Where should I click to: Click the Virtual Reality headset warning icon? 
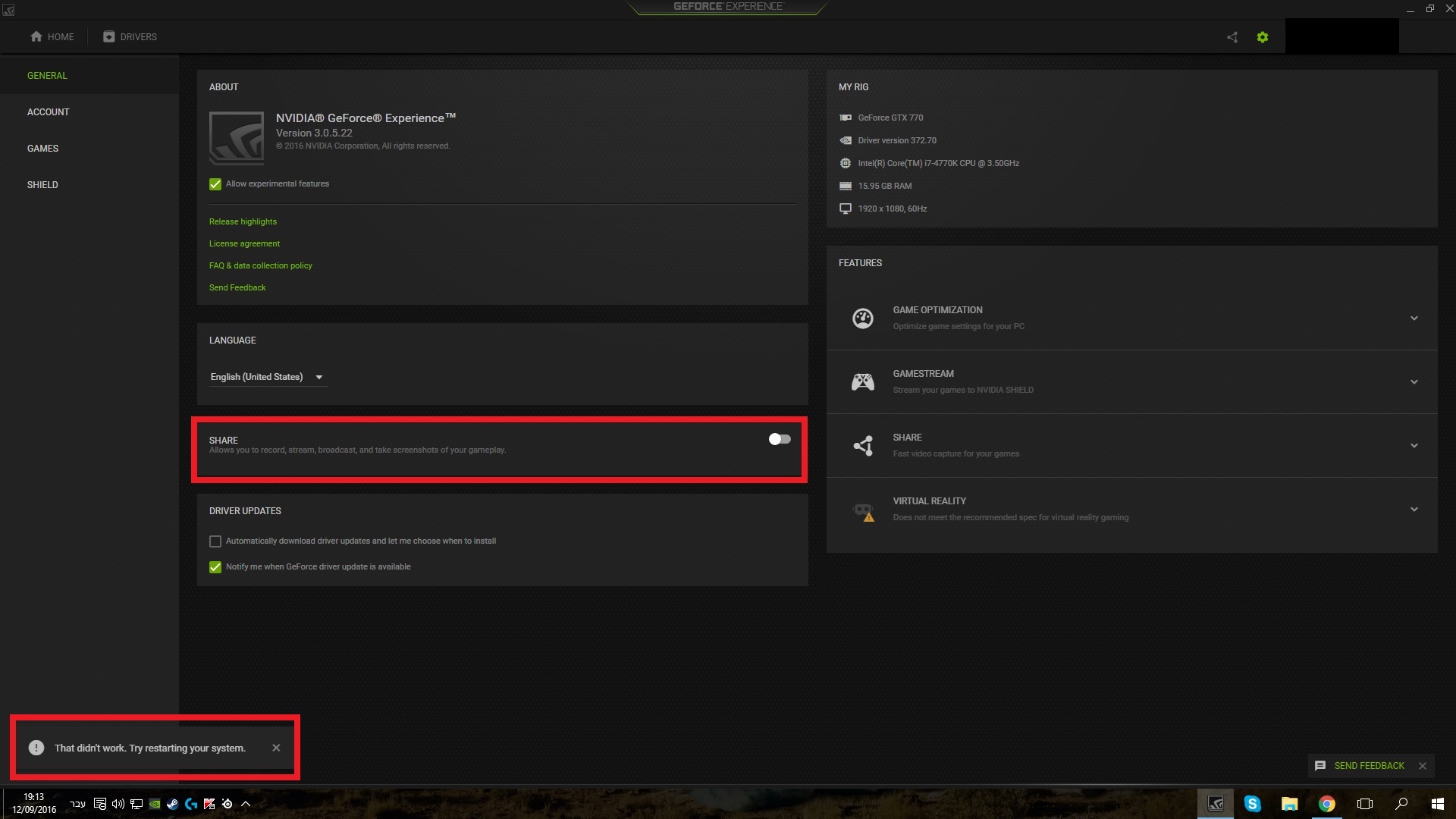[x=863, y=512]
